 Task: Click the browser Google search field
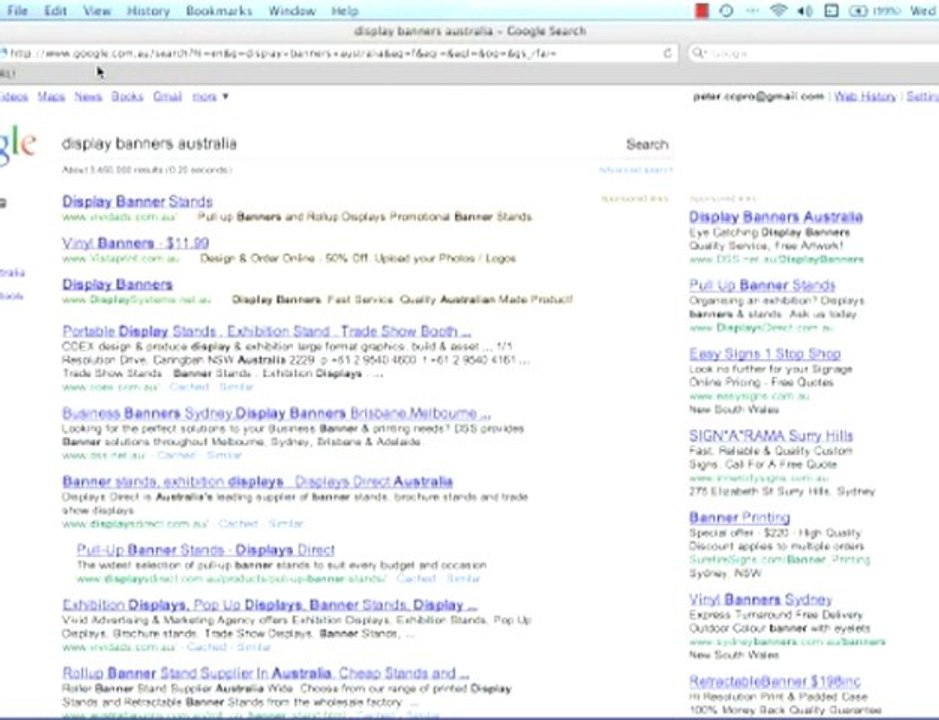[814, 53]
